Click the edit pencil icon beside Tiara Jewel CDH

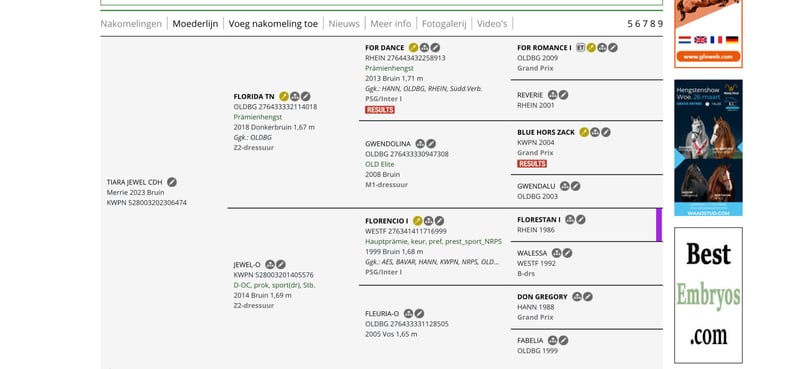[x=172, y=182]
